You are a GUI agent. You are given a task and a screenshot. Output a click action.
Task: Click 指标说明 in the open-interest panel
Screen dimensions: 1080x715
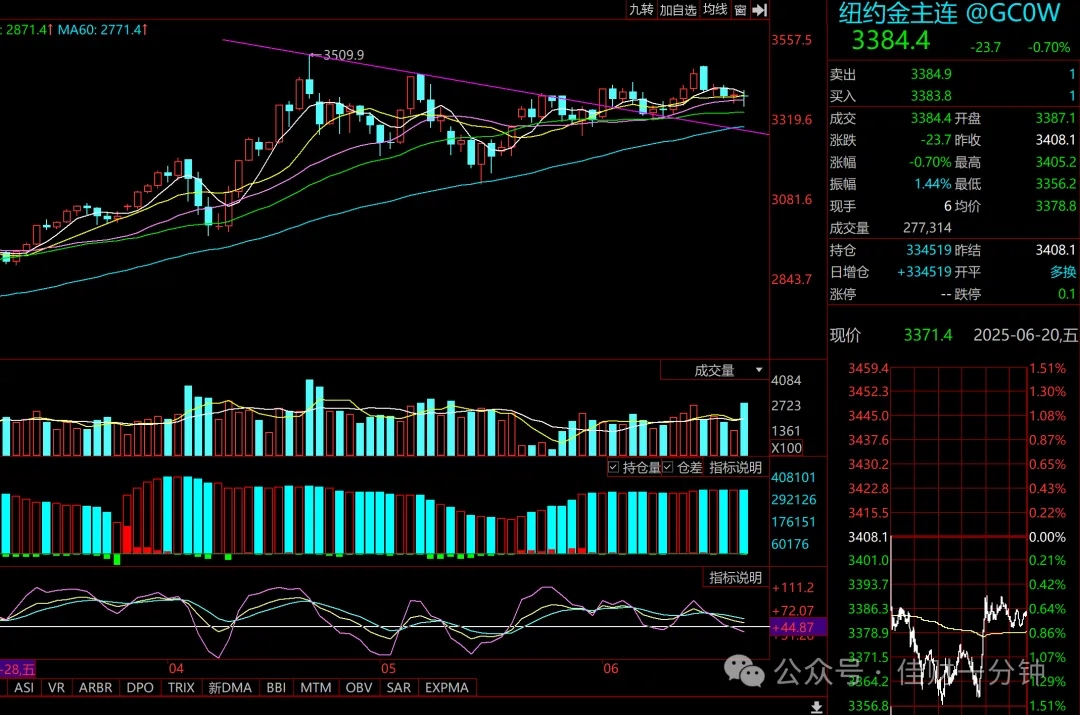[735, 468]
